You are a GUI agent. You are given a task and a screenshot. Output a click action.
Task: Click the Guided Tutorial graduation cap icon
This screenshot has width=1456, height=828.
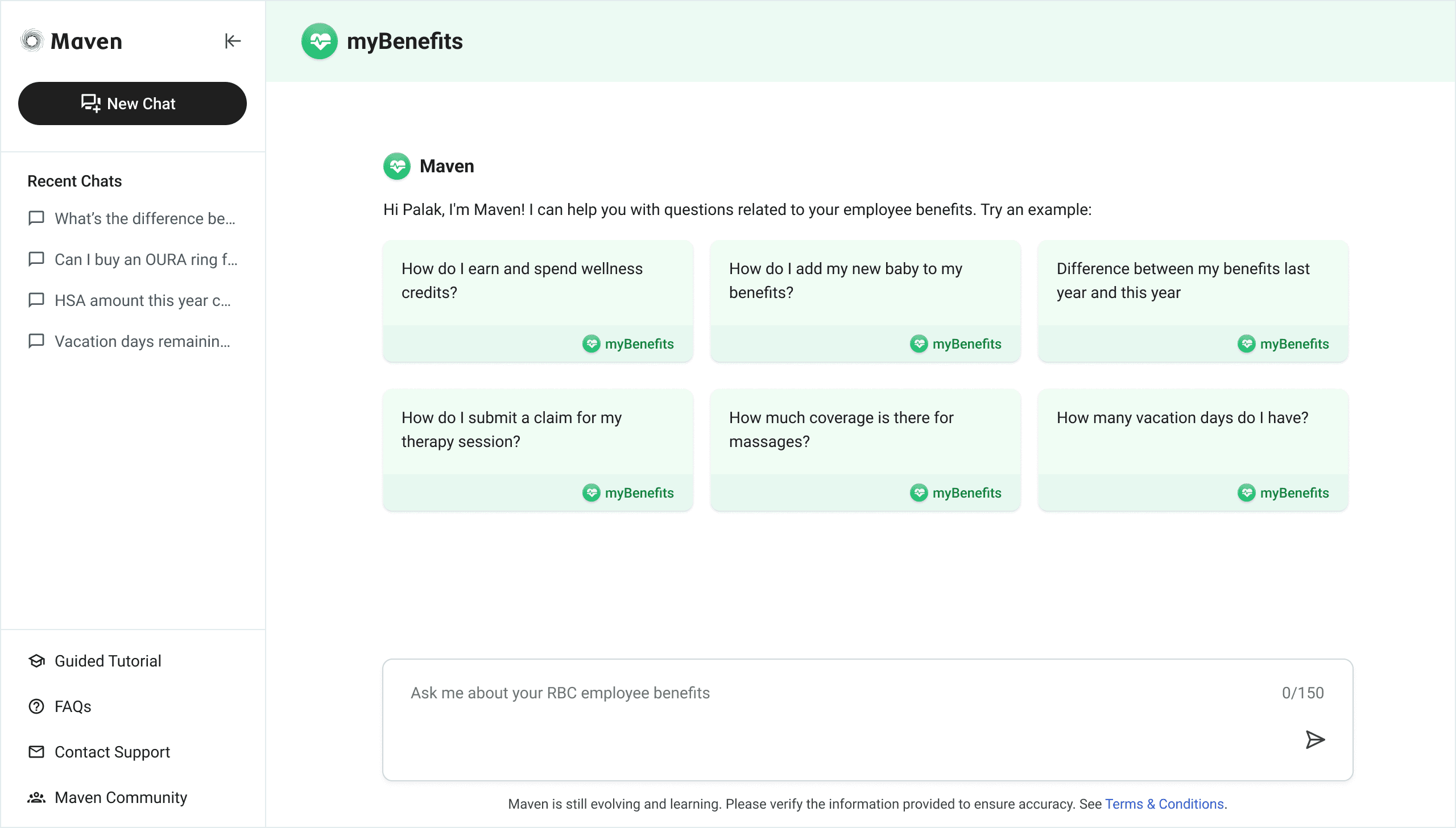(36, 661)
